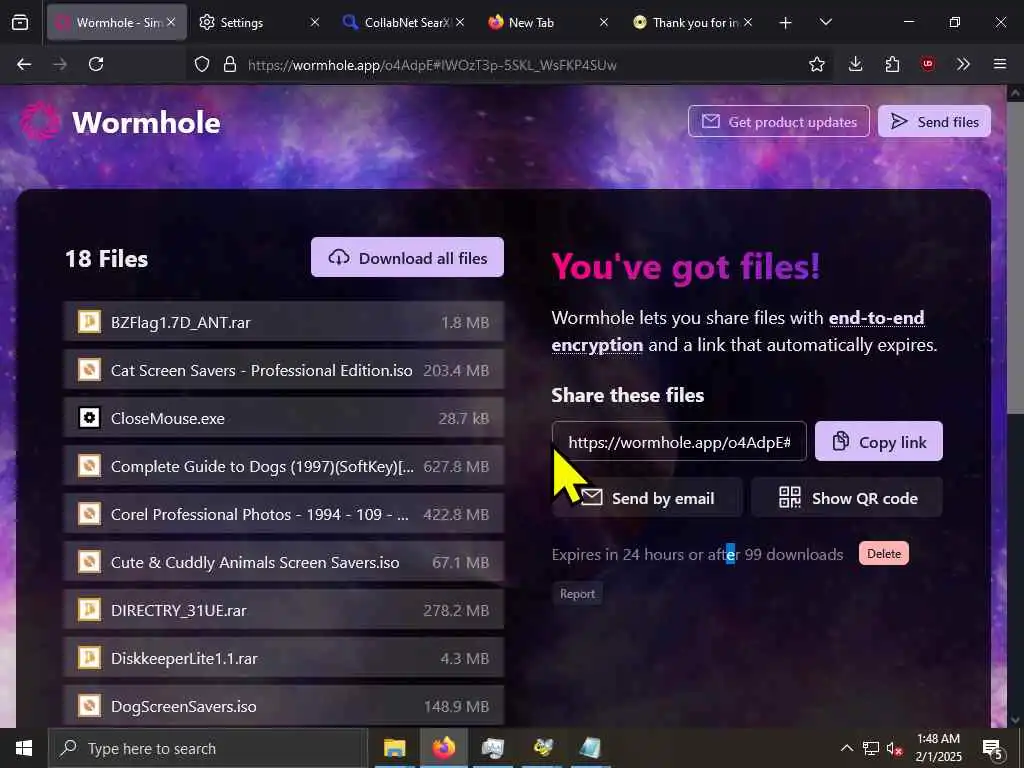Click Get product updates button

pyautogui.click(x=778, y=121)
